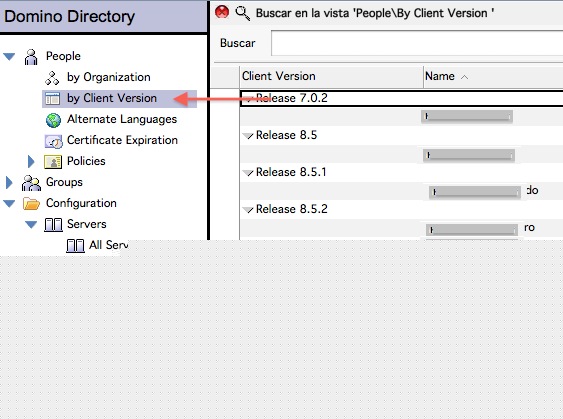Click the People person icon
Screen dimensions: 563x419
point(31,57)
